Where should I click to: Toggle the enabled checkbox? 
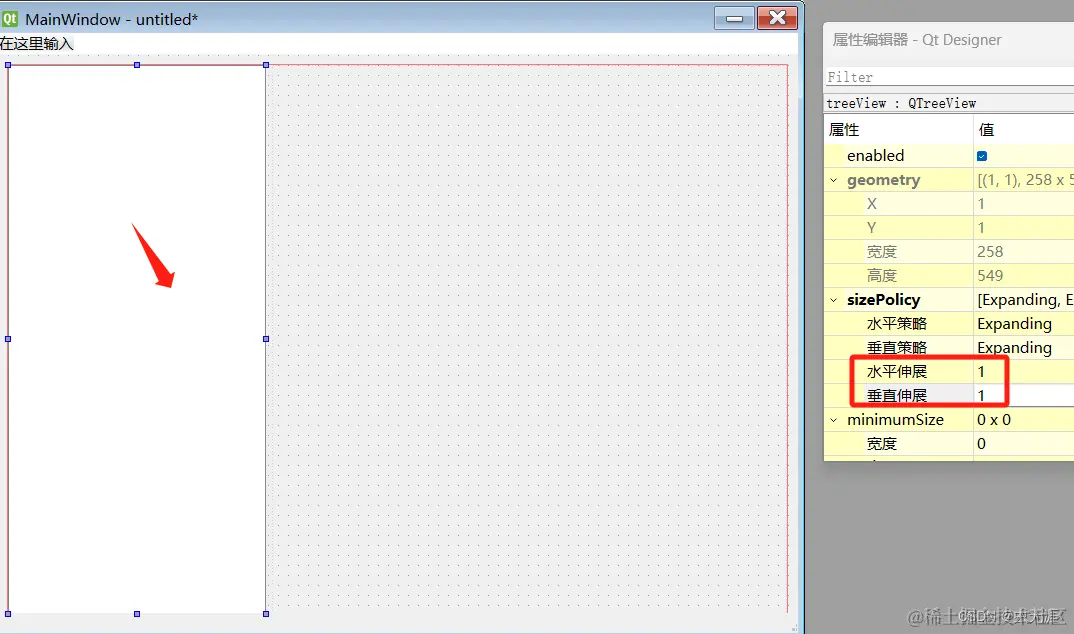click(x=982, y=156)
